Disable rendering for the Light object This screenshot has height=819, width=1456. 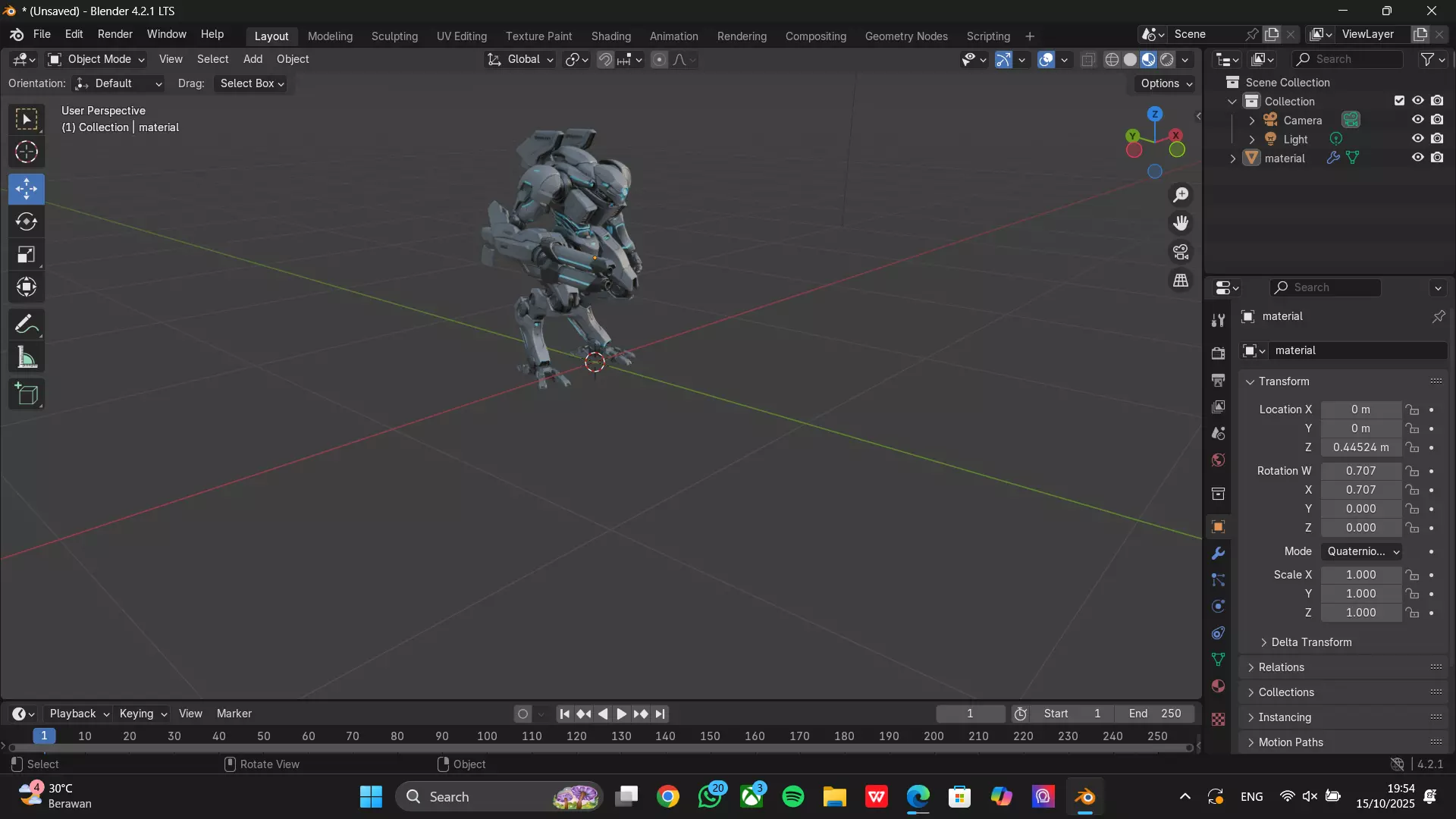click(1437, 139)
